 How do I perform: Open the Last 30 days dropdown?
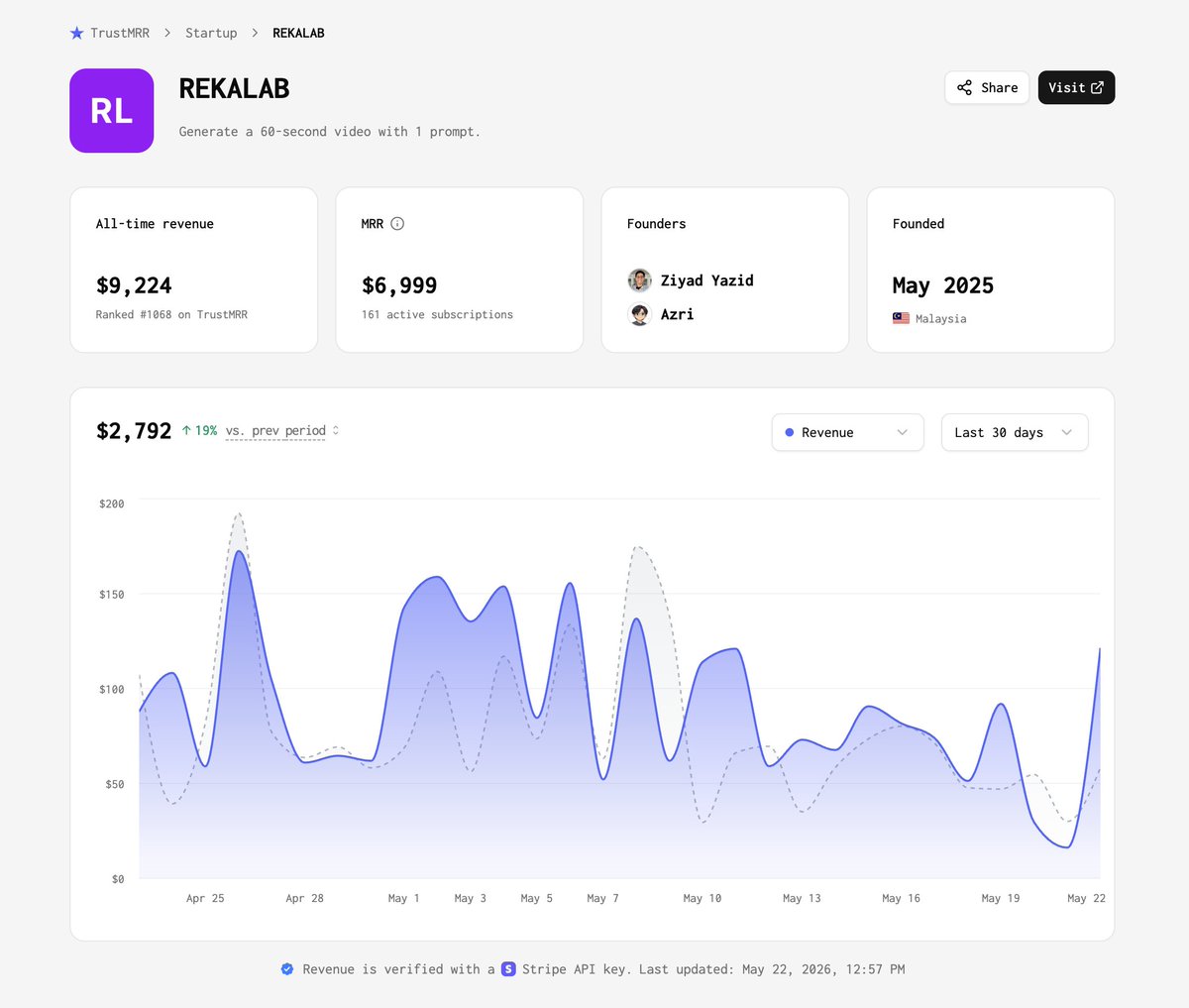coord(1015,432)
